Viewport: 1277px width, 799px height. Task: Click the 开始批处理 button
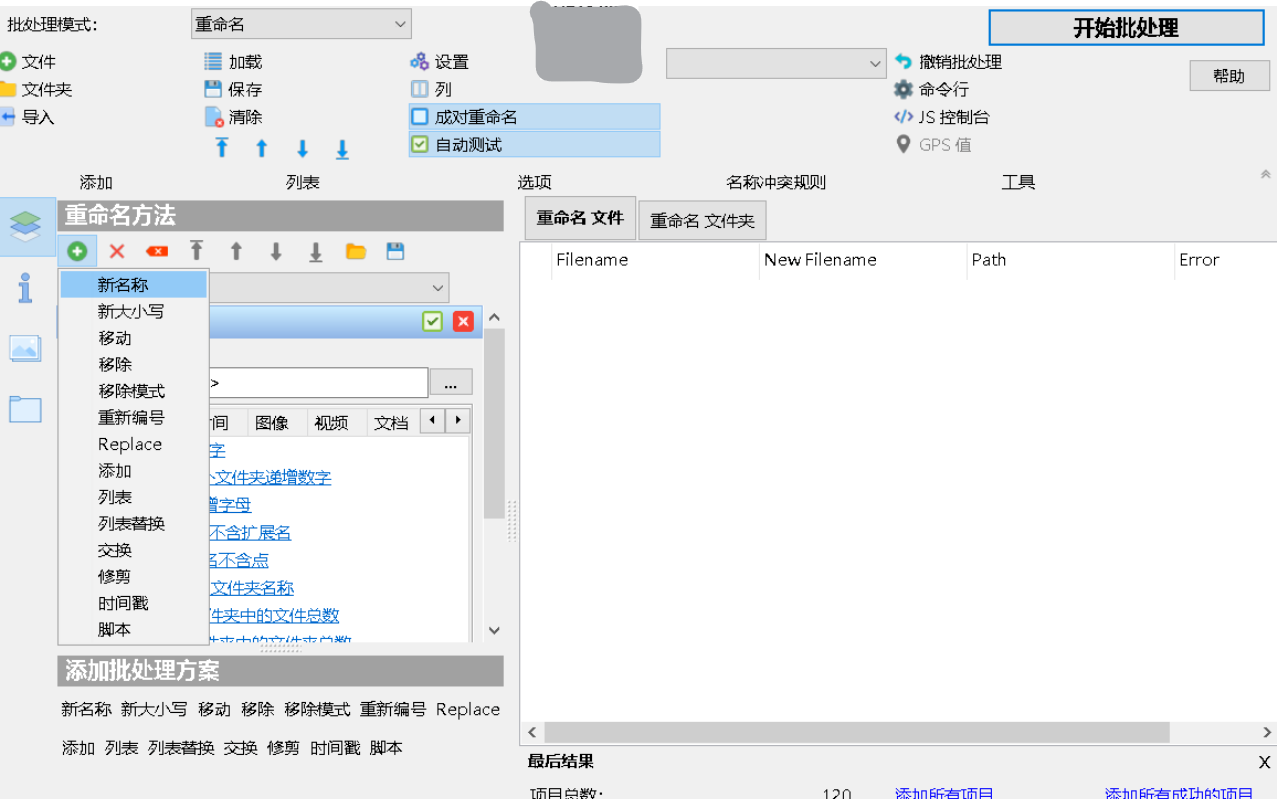tap(1125, 28)
